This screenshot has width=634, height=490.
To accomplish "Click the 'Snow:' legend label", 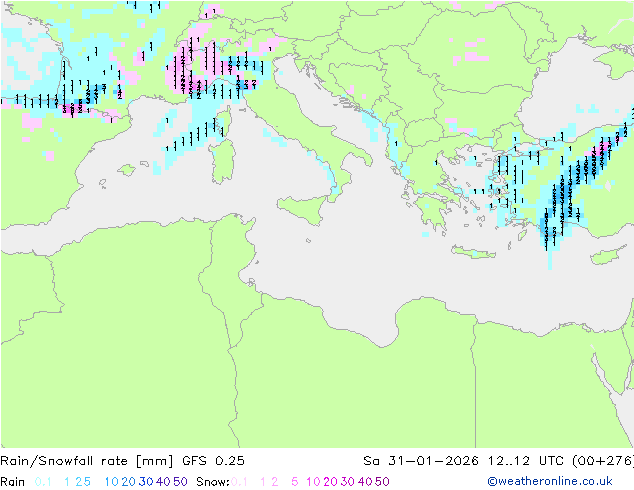I will 213,482.
